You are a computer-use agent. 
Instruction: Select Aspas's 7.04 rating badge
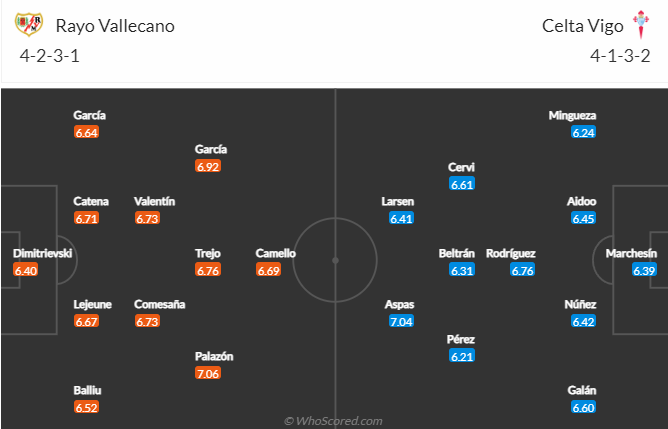click(401, 322)
